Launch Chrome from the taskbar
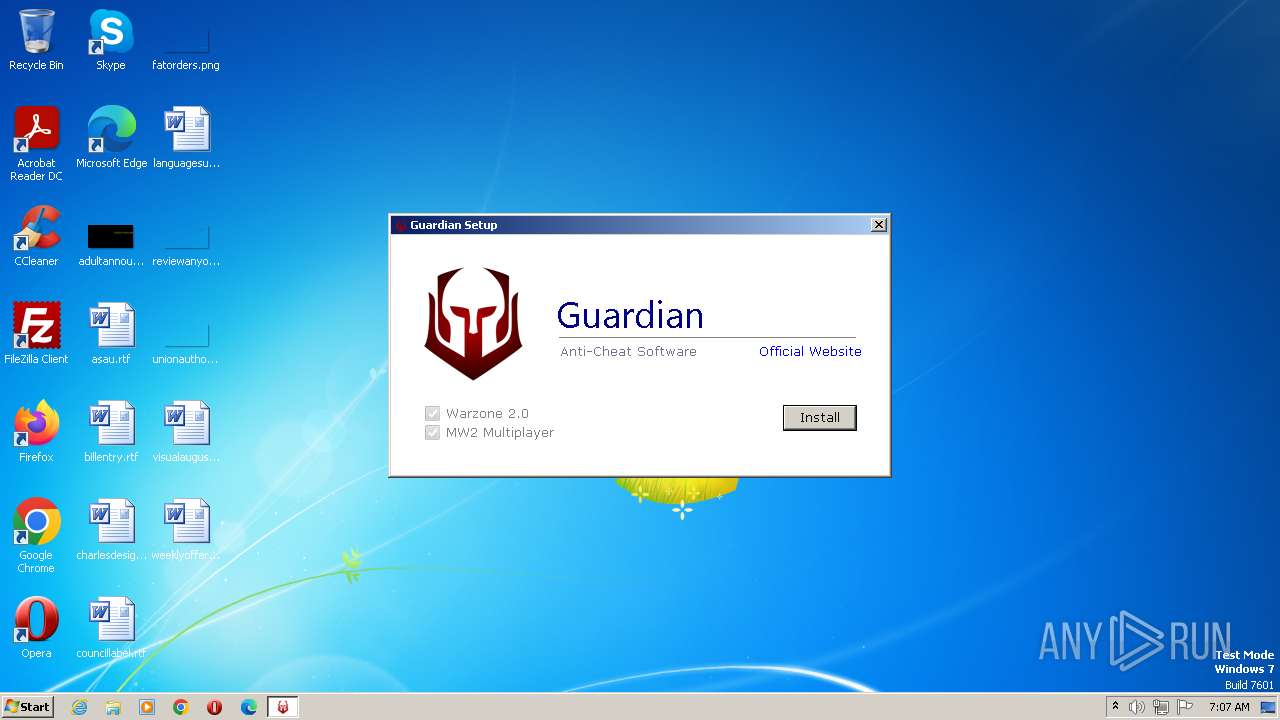Image resolution: width=1280 pixels, height=720 pixels. pos(181,707)
